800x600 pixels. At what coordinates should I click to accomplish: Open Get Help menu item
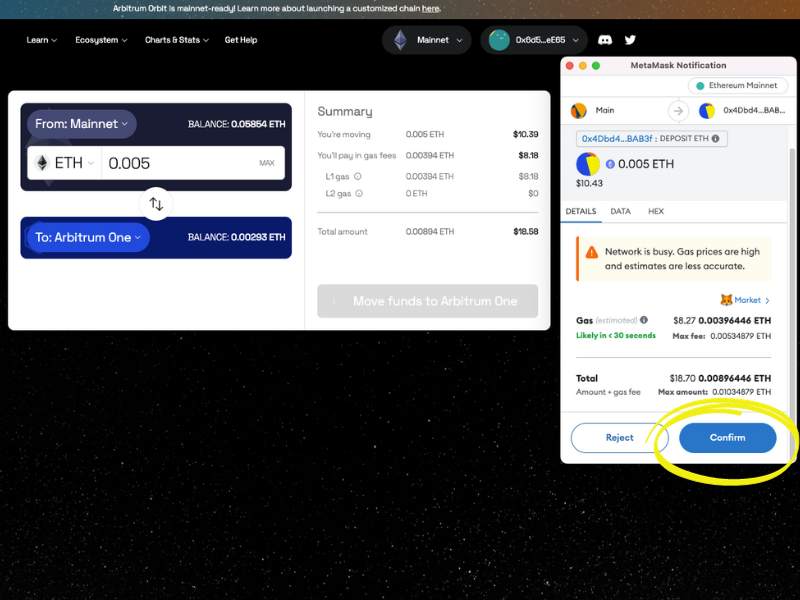tap(241, 40)
